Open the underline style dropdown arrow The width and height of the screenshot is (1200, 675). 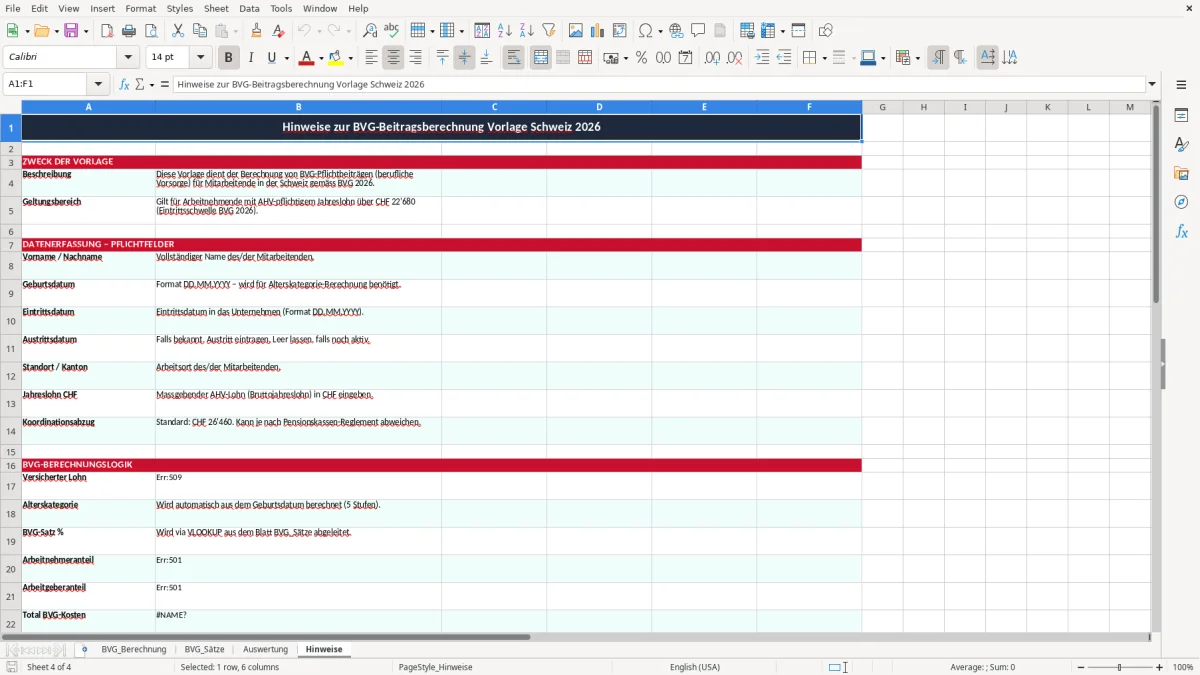click(x=286, y=58)
